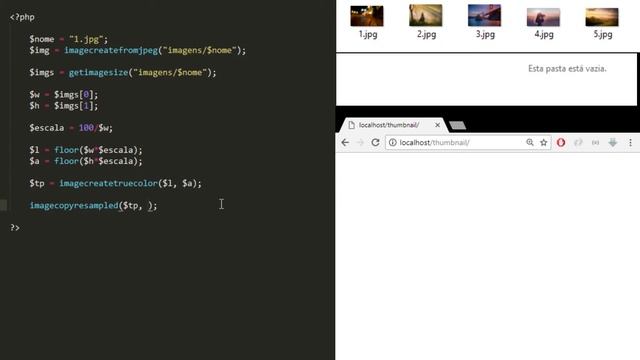Click the download arrow extension icon

pos(613,142)
